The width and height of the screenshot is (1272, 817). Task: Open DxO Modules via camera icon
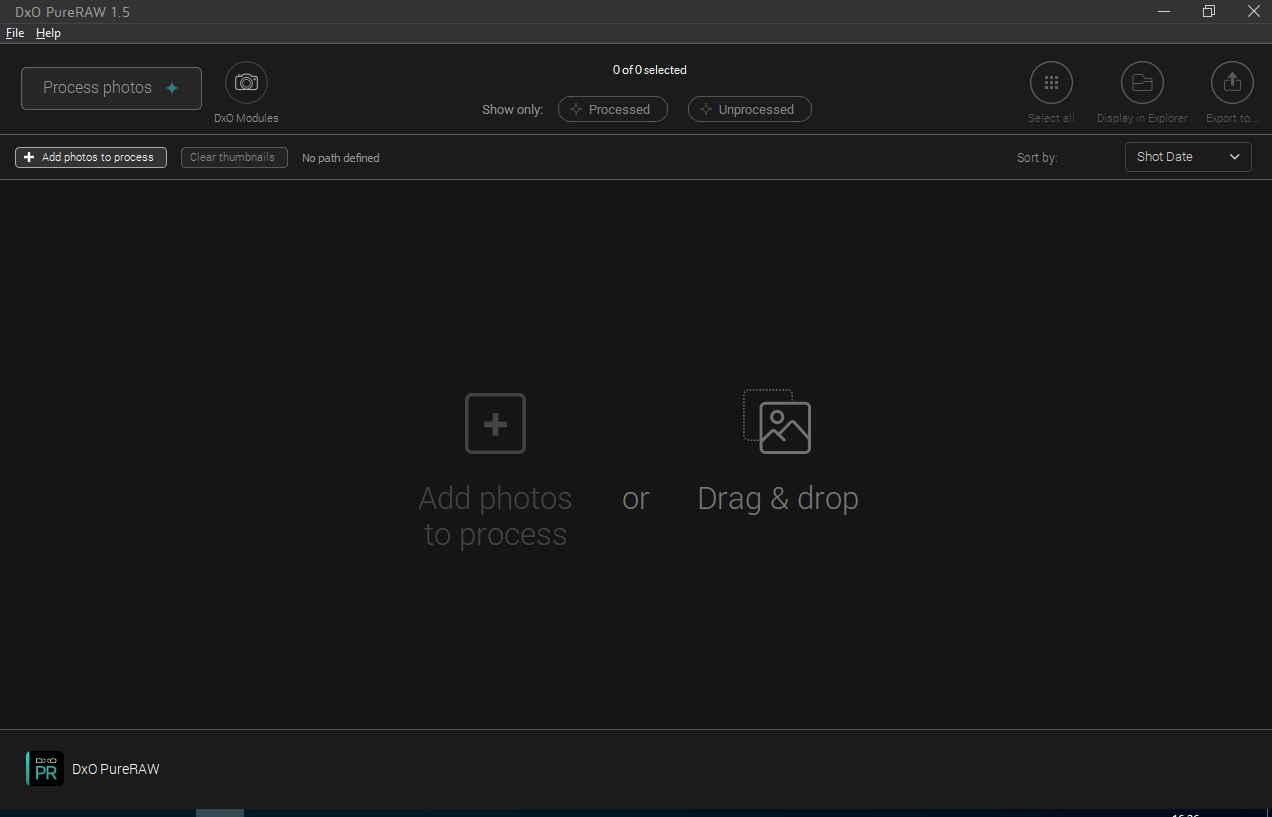(x=246, y=83)
